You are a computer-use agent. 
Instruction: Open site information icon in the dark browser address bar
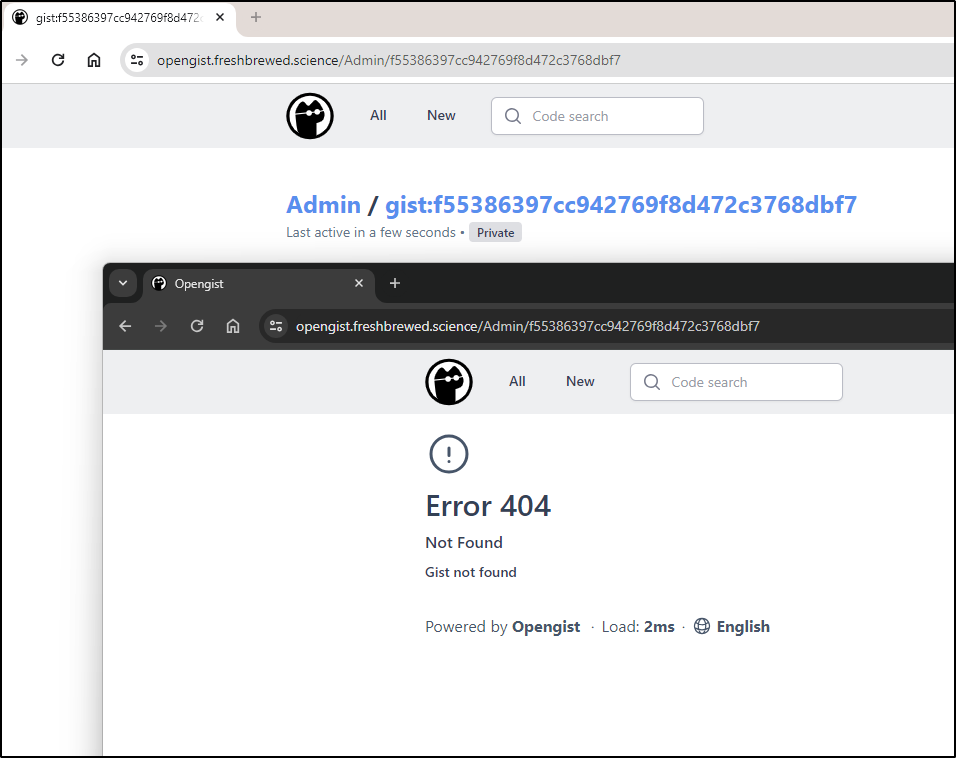pos(276,326)
